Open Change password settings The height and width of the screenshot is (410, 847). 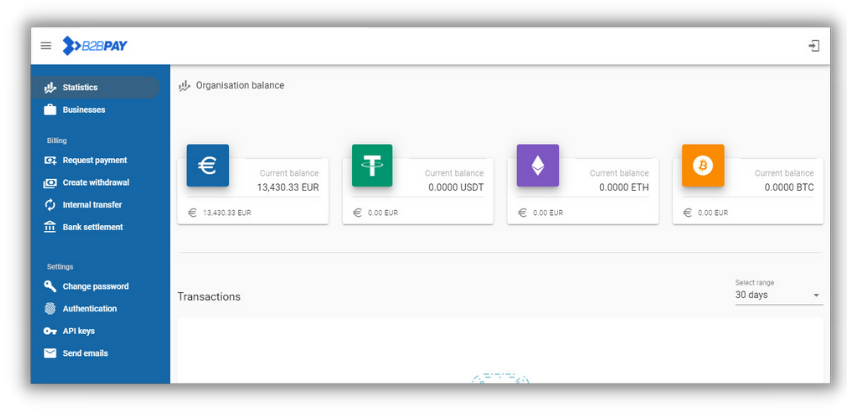95,286
